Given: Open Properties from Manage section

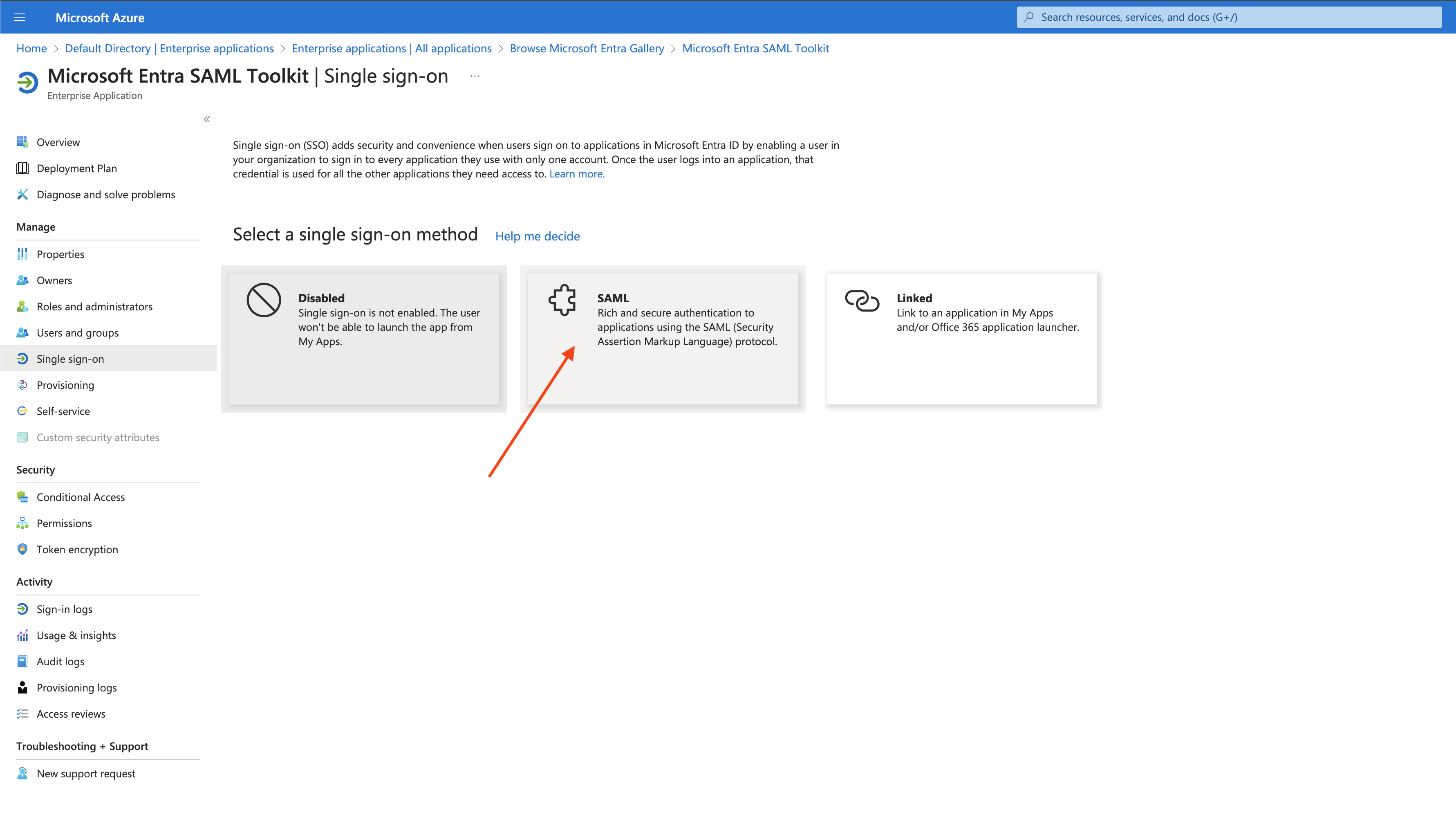Looking at the screenshot, I should coord(60,254).
